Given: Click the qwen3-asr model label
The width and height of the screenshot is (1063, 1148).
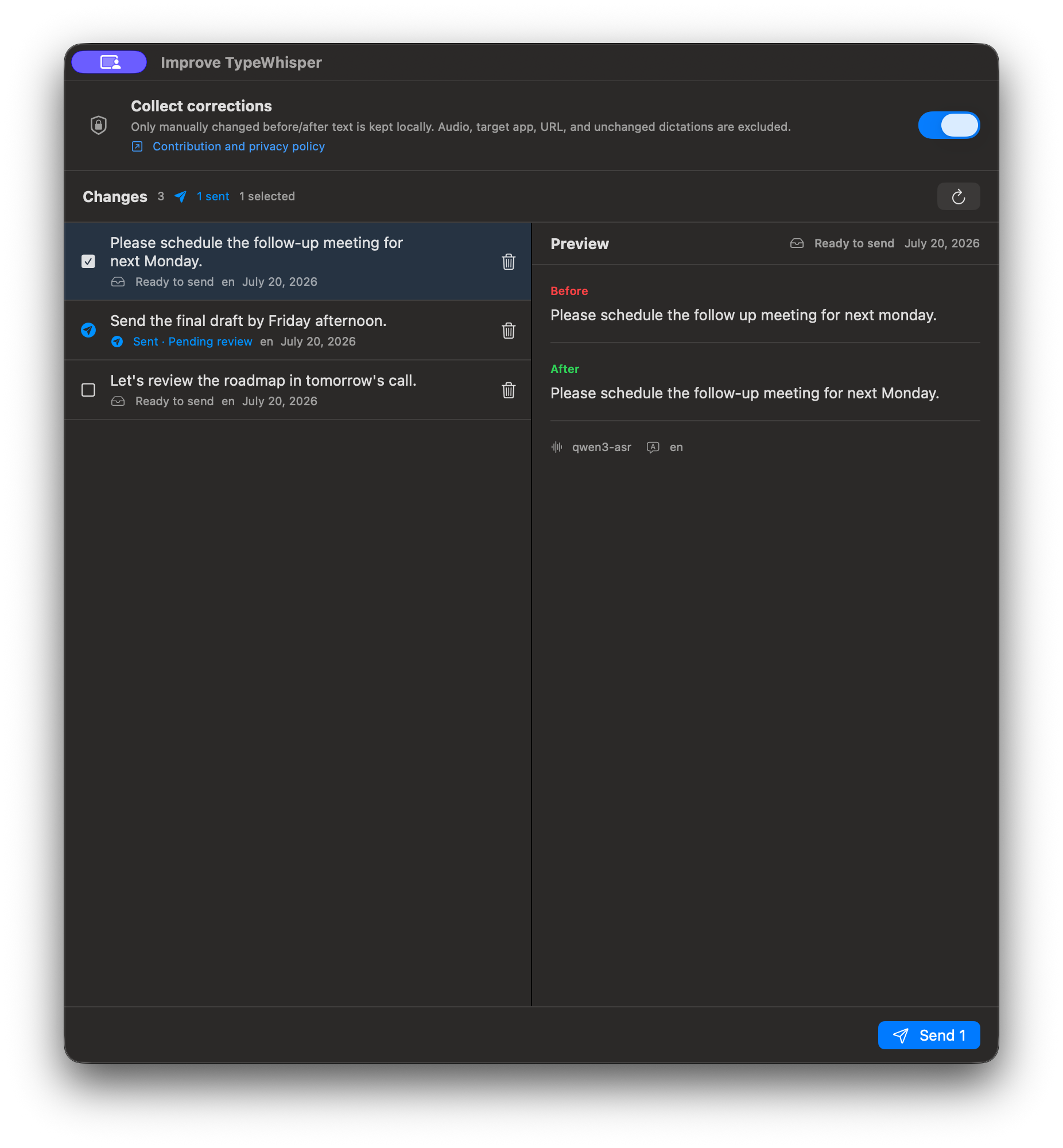Looking at the screenshot, I should click(x=602, y=447).
